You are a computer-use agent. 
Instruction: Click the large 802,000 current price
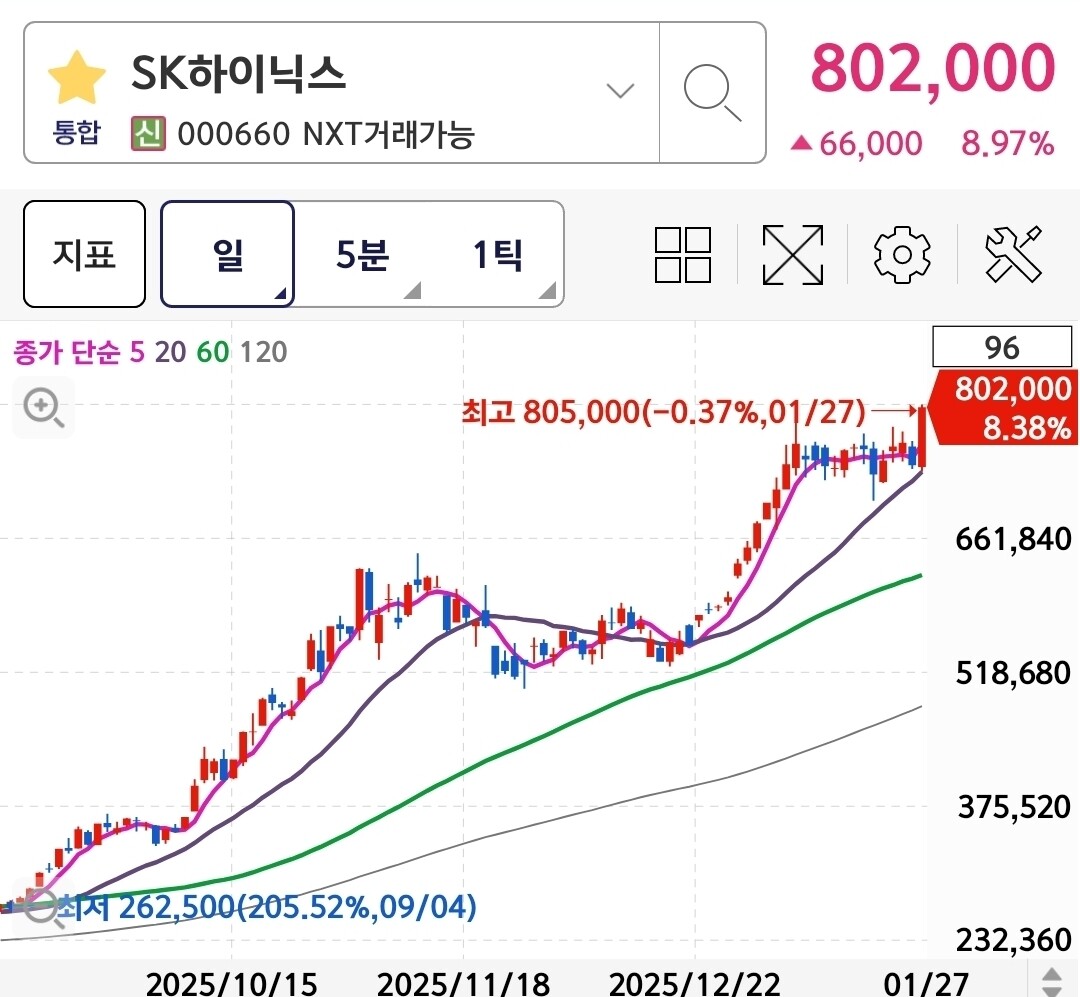click(933, 68)
